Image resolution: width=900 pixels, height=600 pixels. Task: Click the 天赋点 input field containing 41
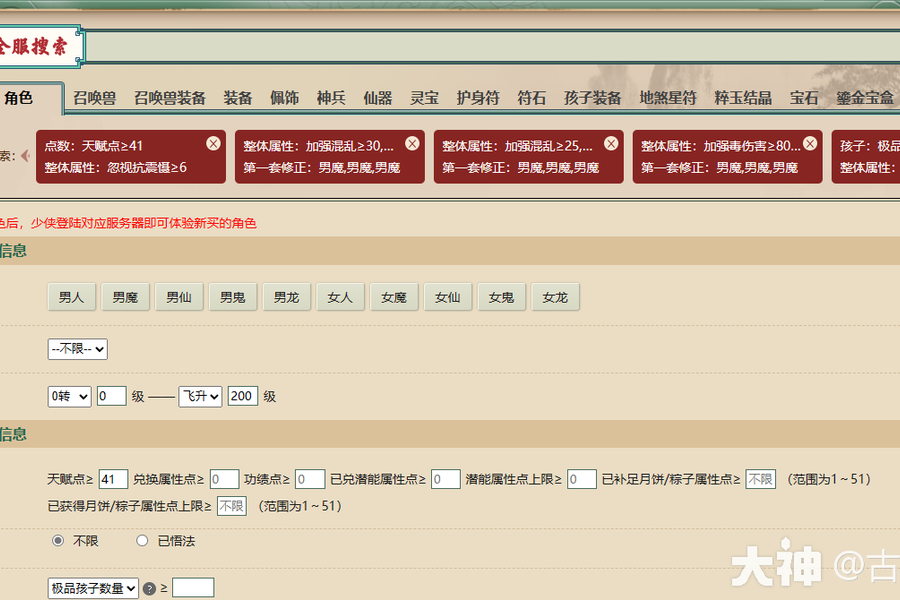pyautogui.click(x=113, y=479)
